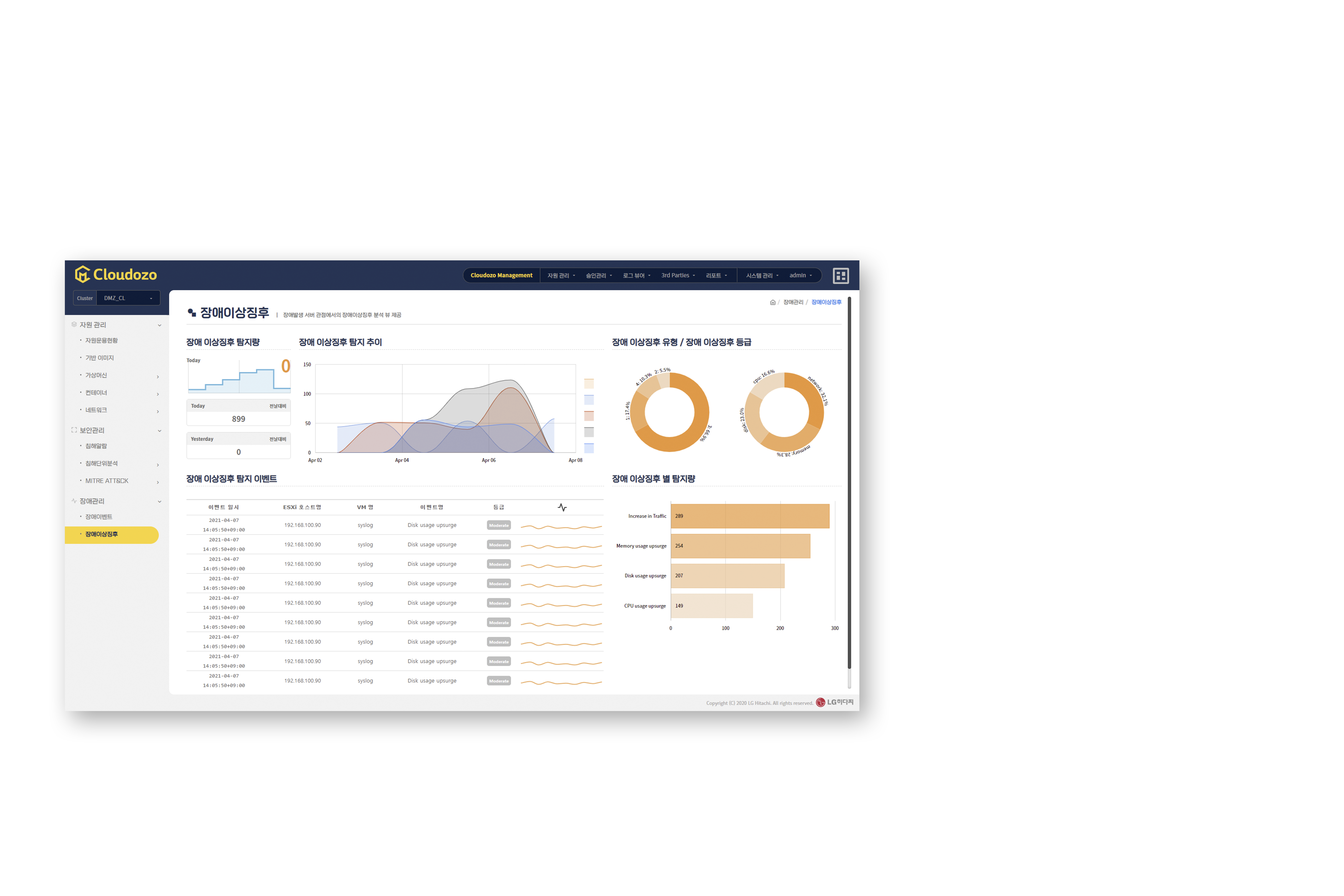Viewport: 1344px width, 896px height.
Task: Click the 자원 관리 sidebar section icon
Action: [74, 324]
